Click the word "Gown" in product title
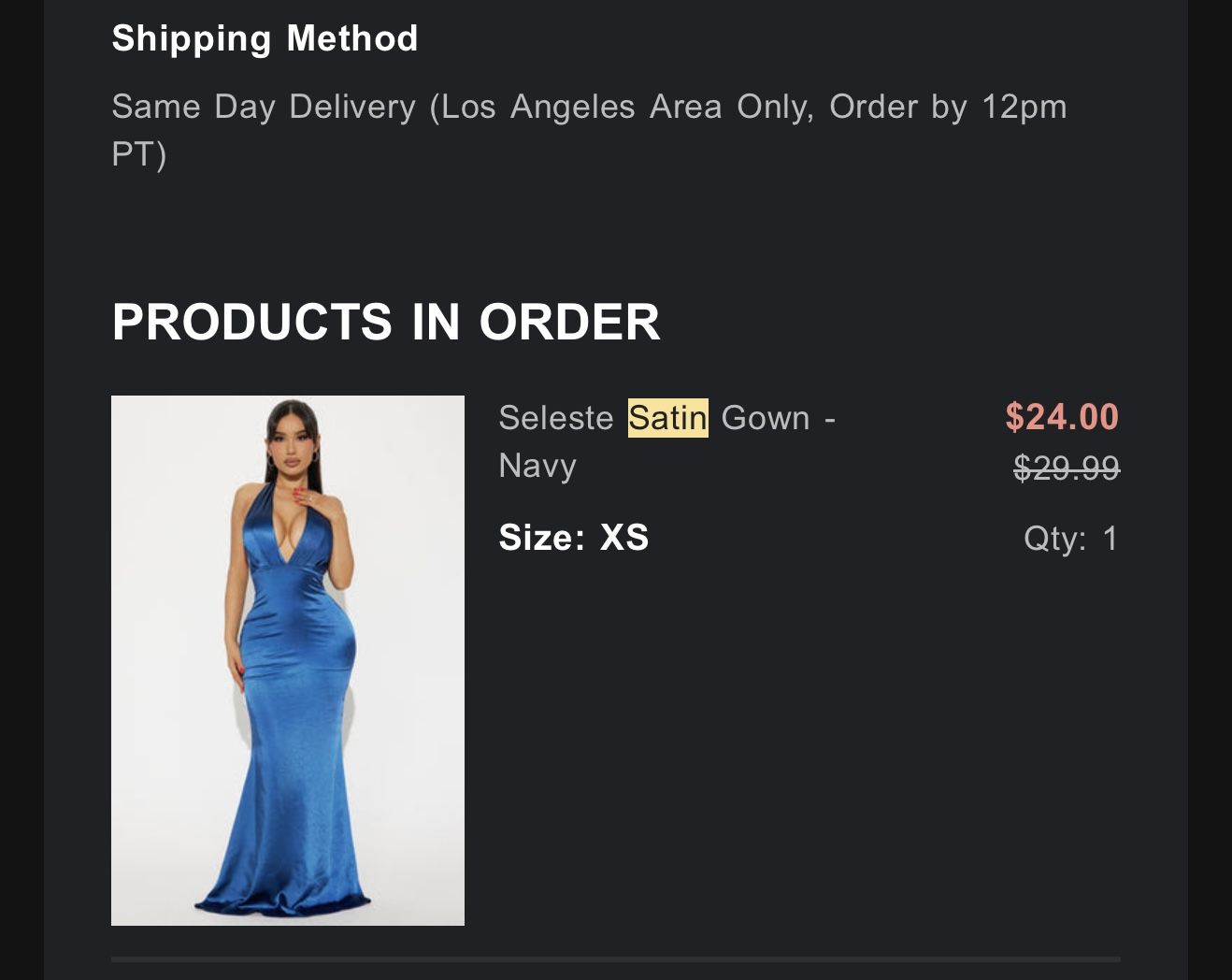This screenshot has height=980, width=1232. (x=765, y=418)
